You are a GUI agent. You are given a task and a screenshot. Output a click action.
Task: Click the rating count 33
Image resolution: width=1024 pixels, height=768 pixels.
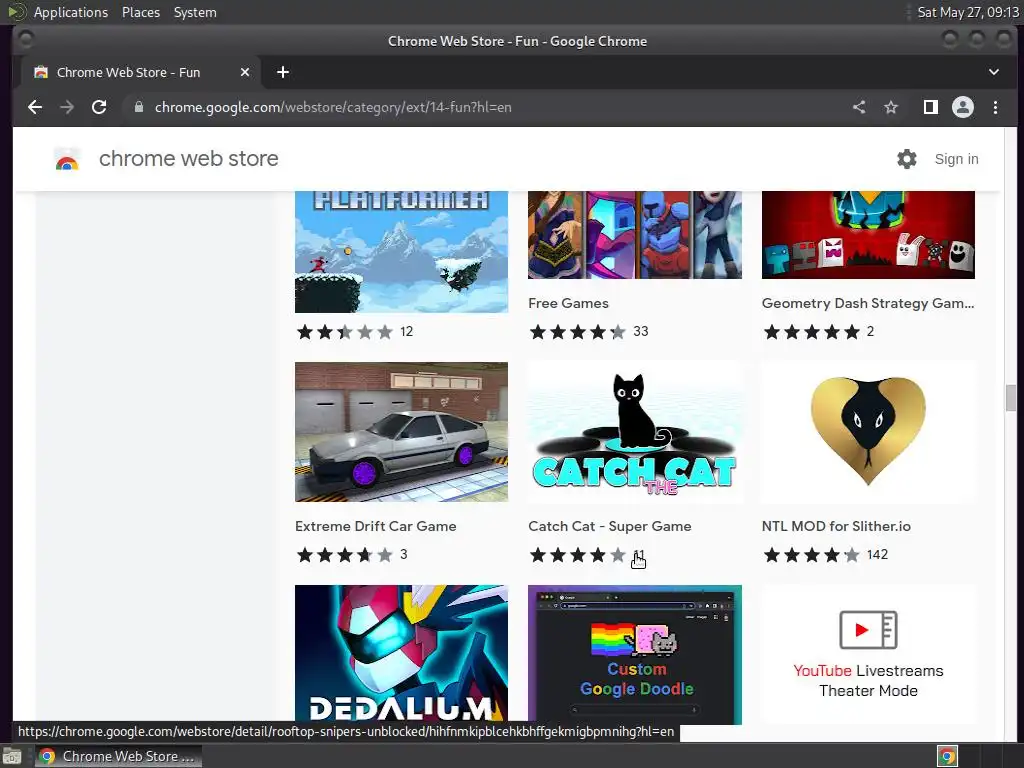point(641,332)
